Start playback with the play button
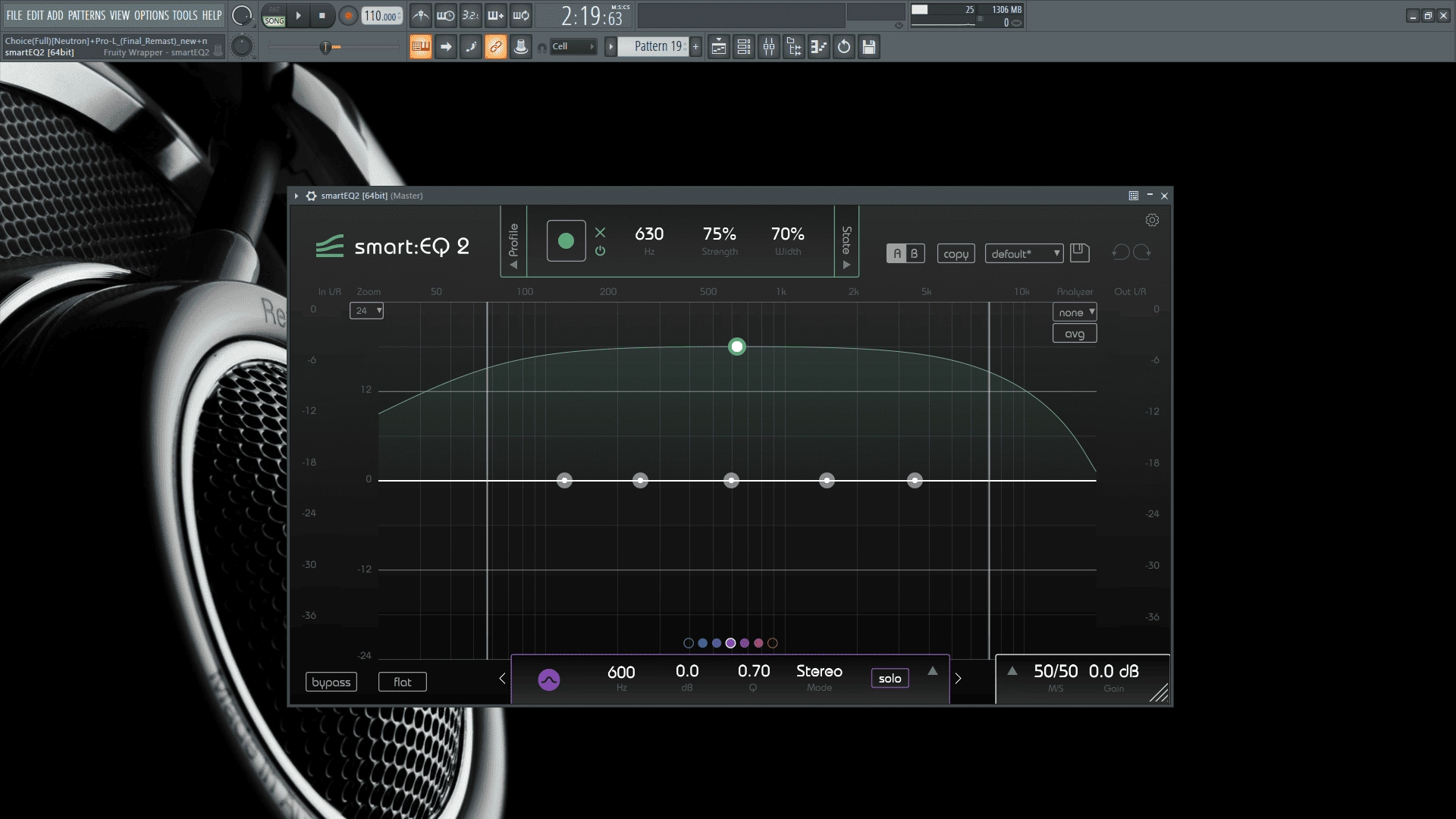The height and width of the screenshot is (819, 1456). coord(298,16)
